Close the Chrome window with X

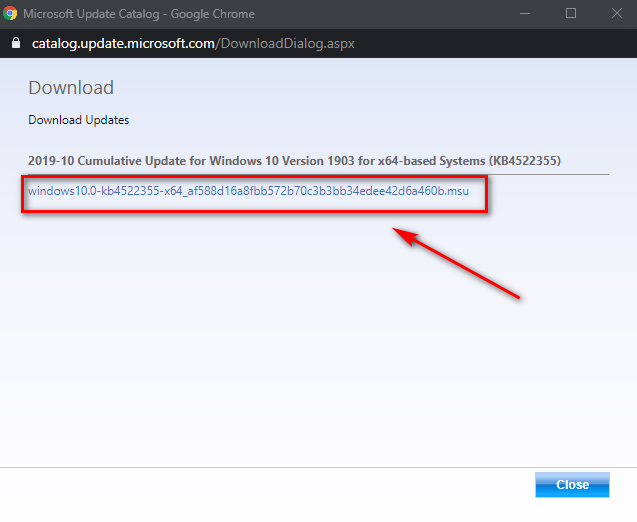617,13
